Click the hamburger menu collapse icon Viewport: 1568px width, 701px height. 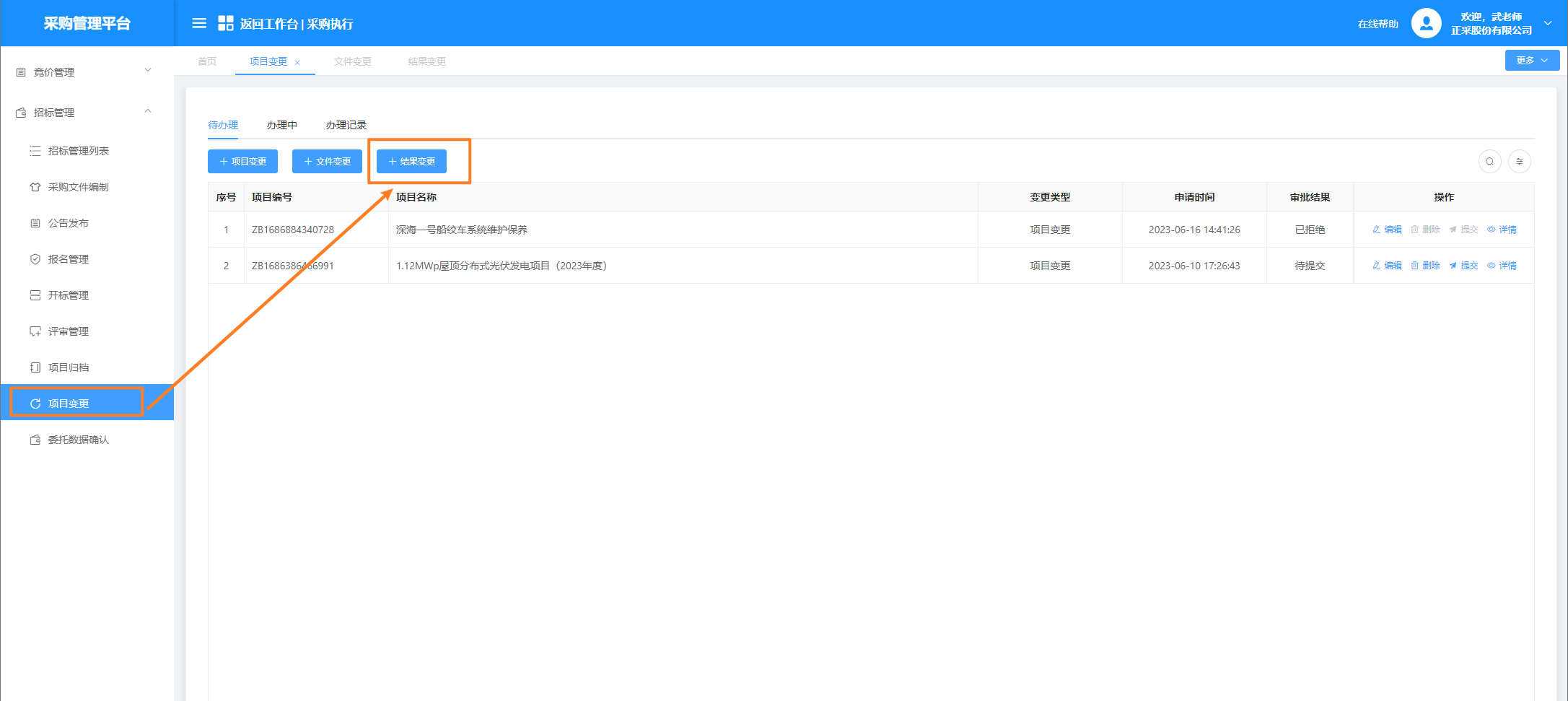pyautogui.click(x=199, y=24)
